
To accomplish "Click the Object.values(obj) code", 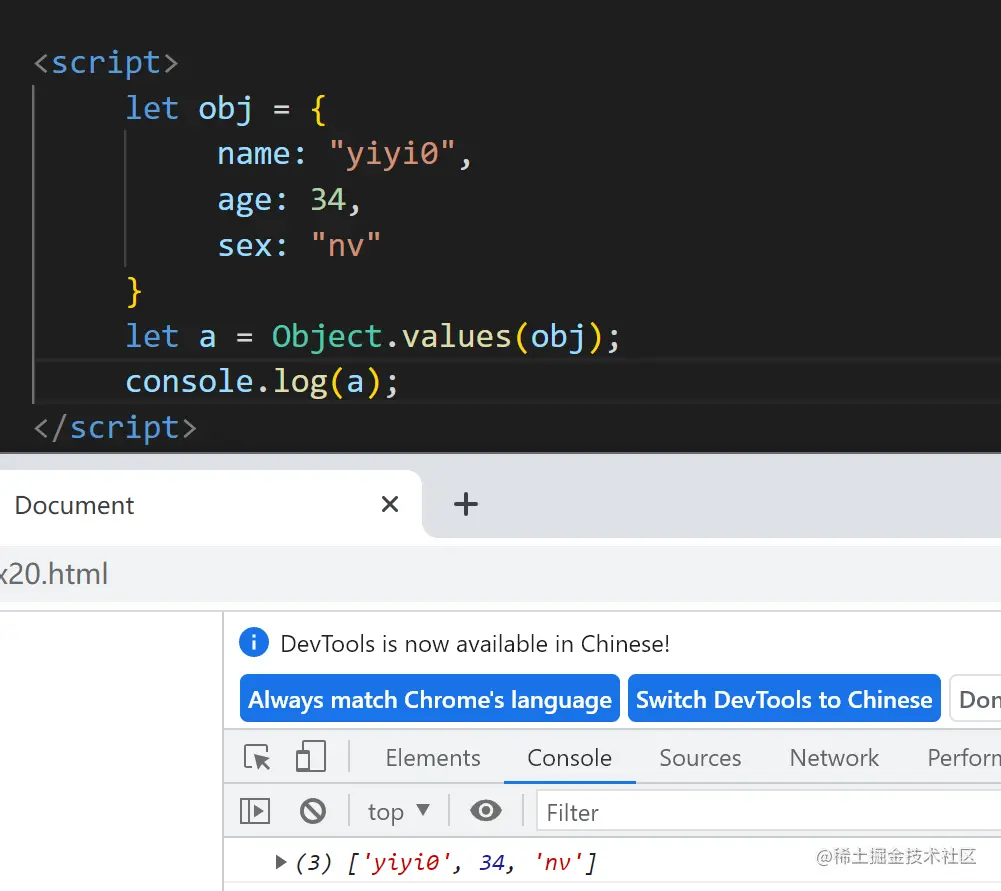I will point(437,336).
